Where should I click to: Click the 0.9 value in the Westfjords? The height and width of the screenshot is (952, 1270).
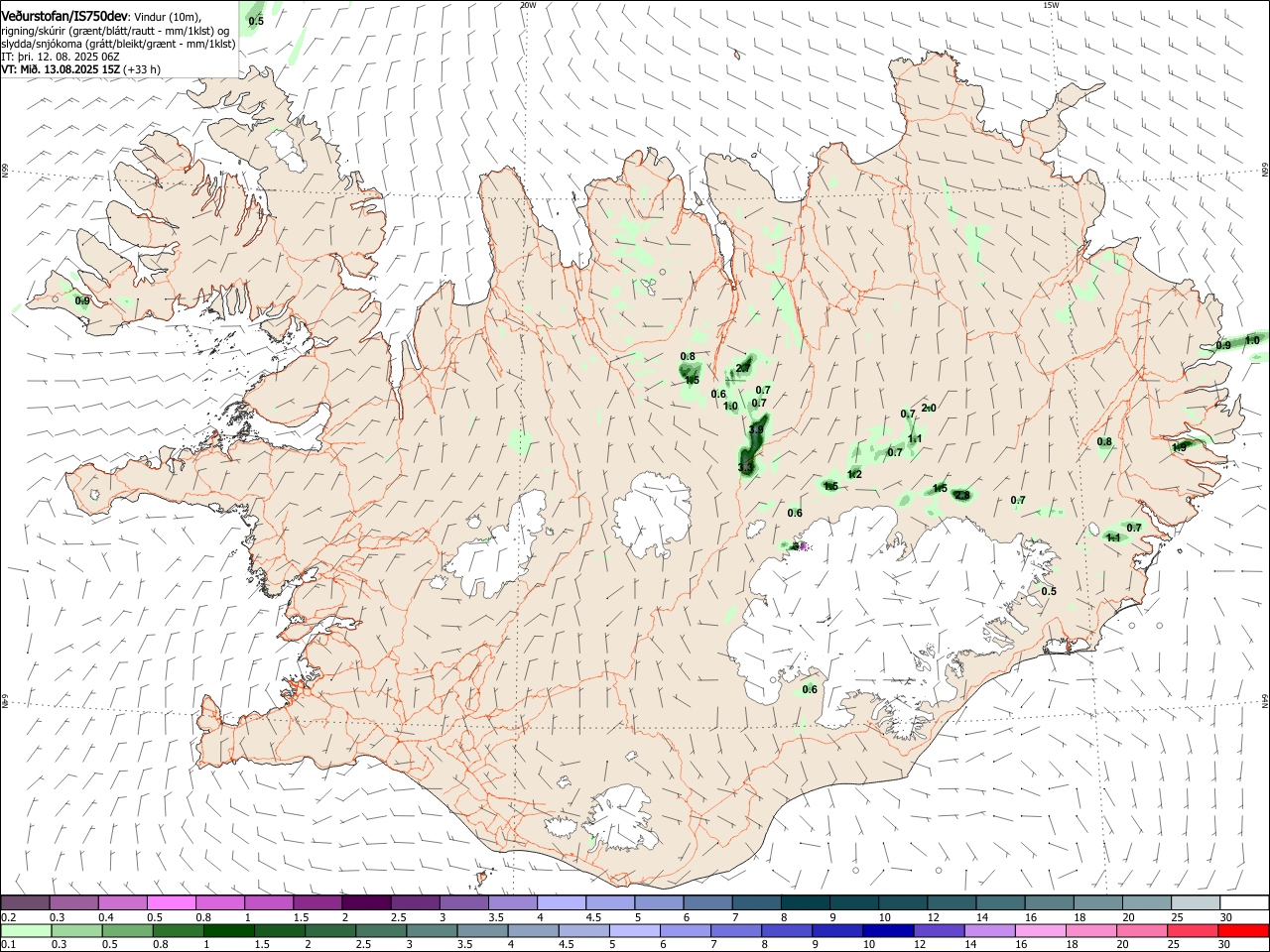point(82,300)
